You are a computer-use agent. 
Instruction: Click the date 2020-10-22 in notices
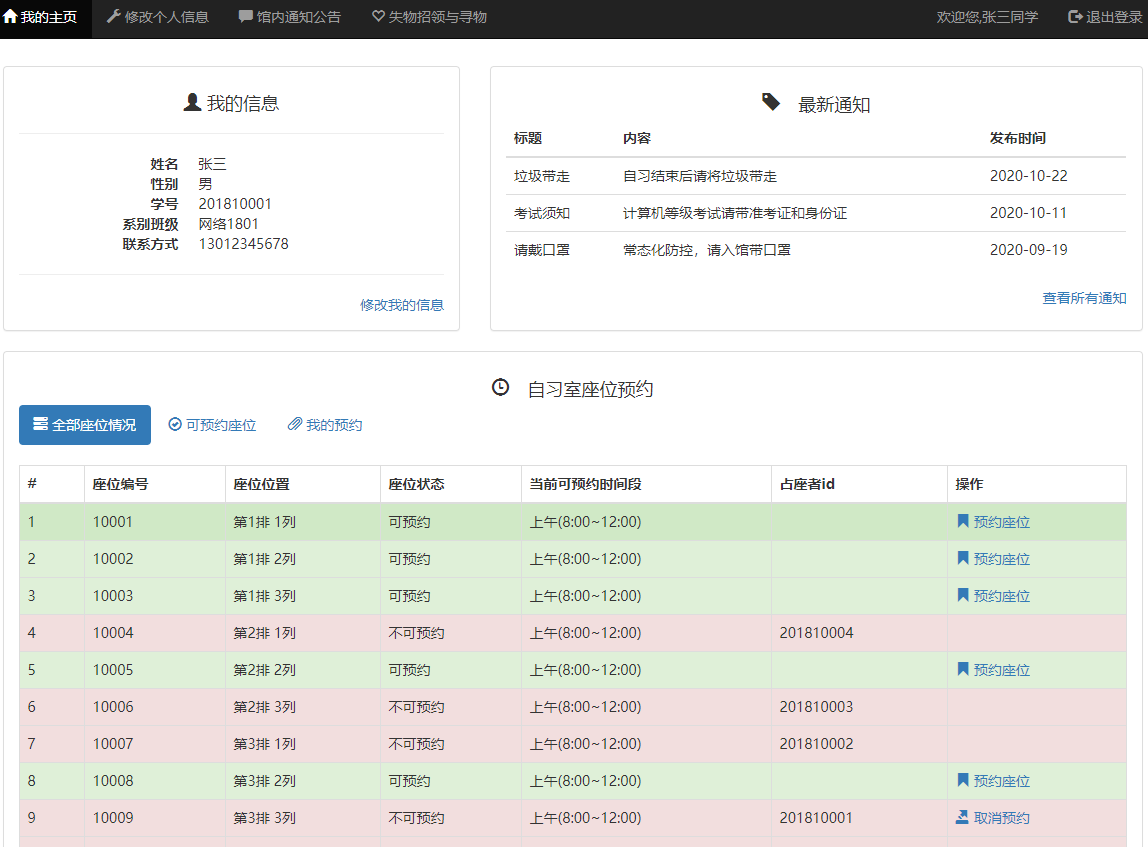pos(1029,176)
